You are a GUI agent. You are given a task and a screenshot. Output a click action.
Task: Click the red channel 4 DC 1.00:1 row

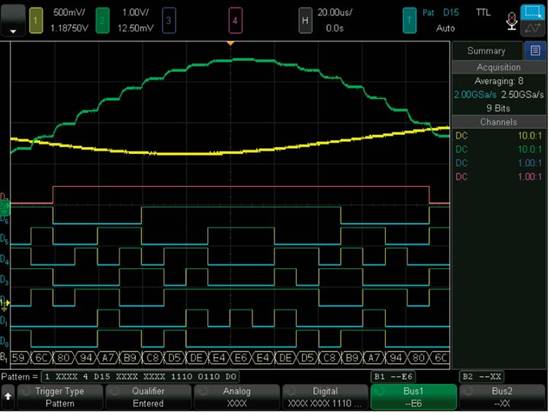[x=499, y=176]
